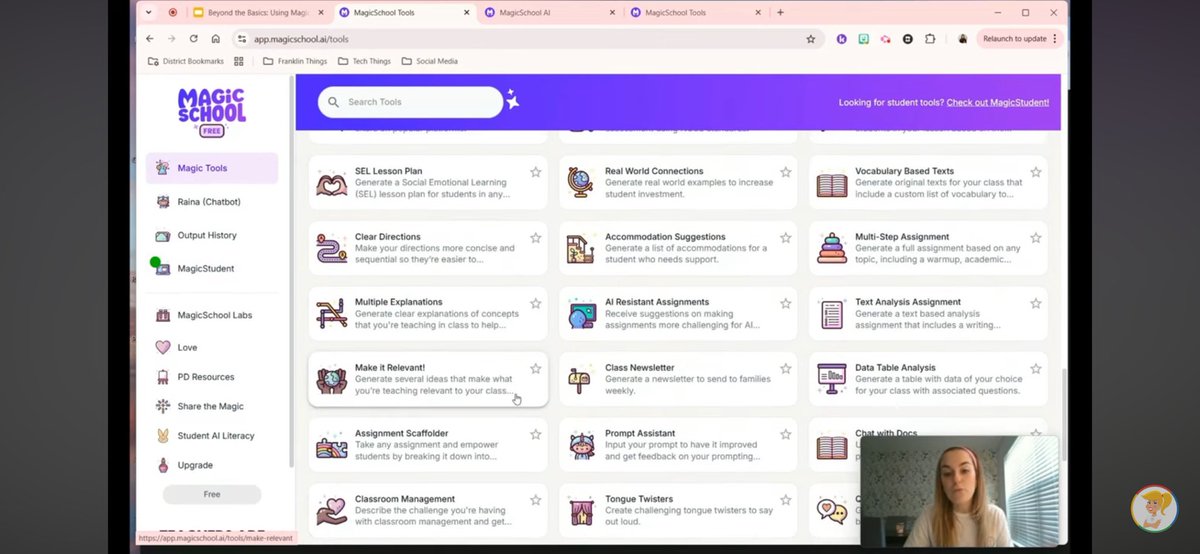Open the Classroom Management heart-hand icon
Image resolution: width=1200 pixels, height=554 pixels.
tap(332, 511)
